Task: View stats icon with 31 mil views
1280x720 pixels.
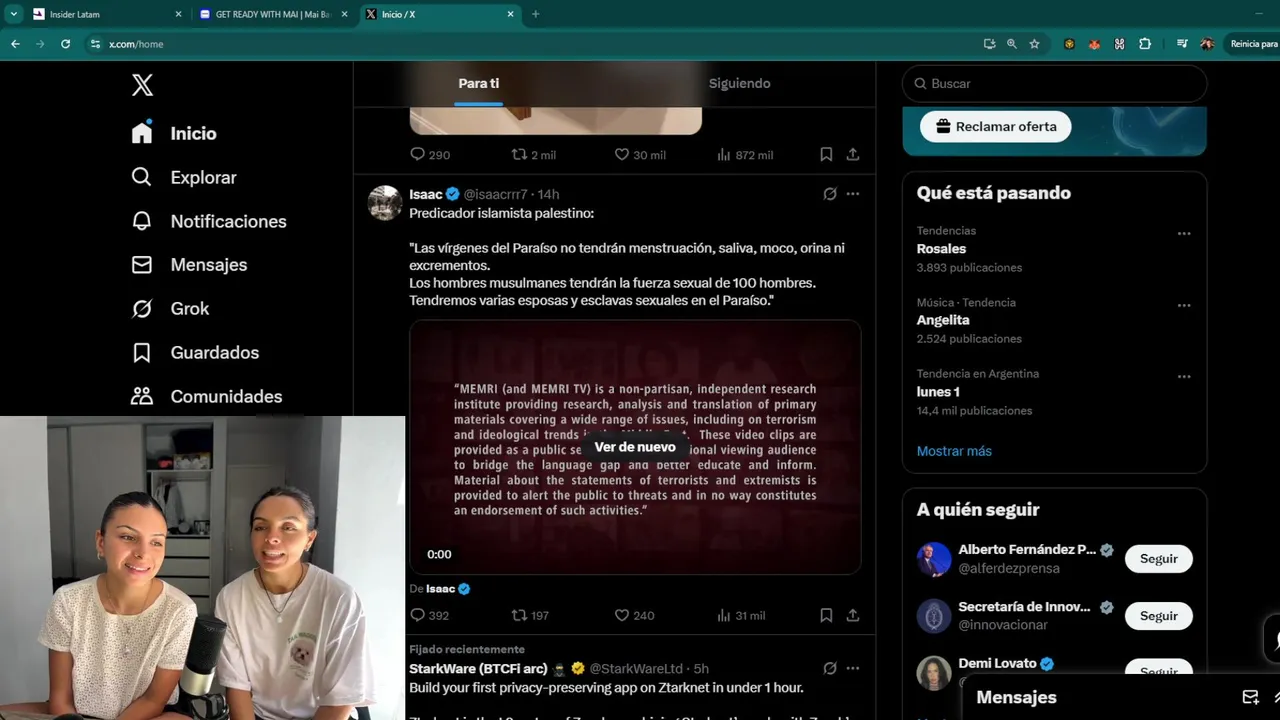Action: [724, 615]
